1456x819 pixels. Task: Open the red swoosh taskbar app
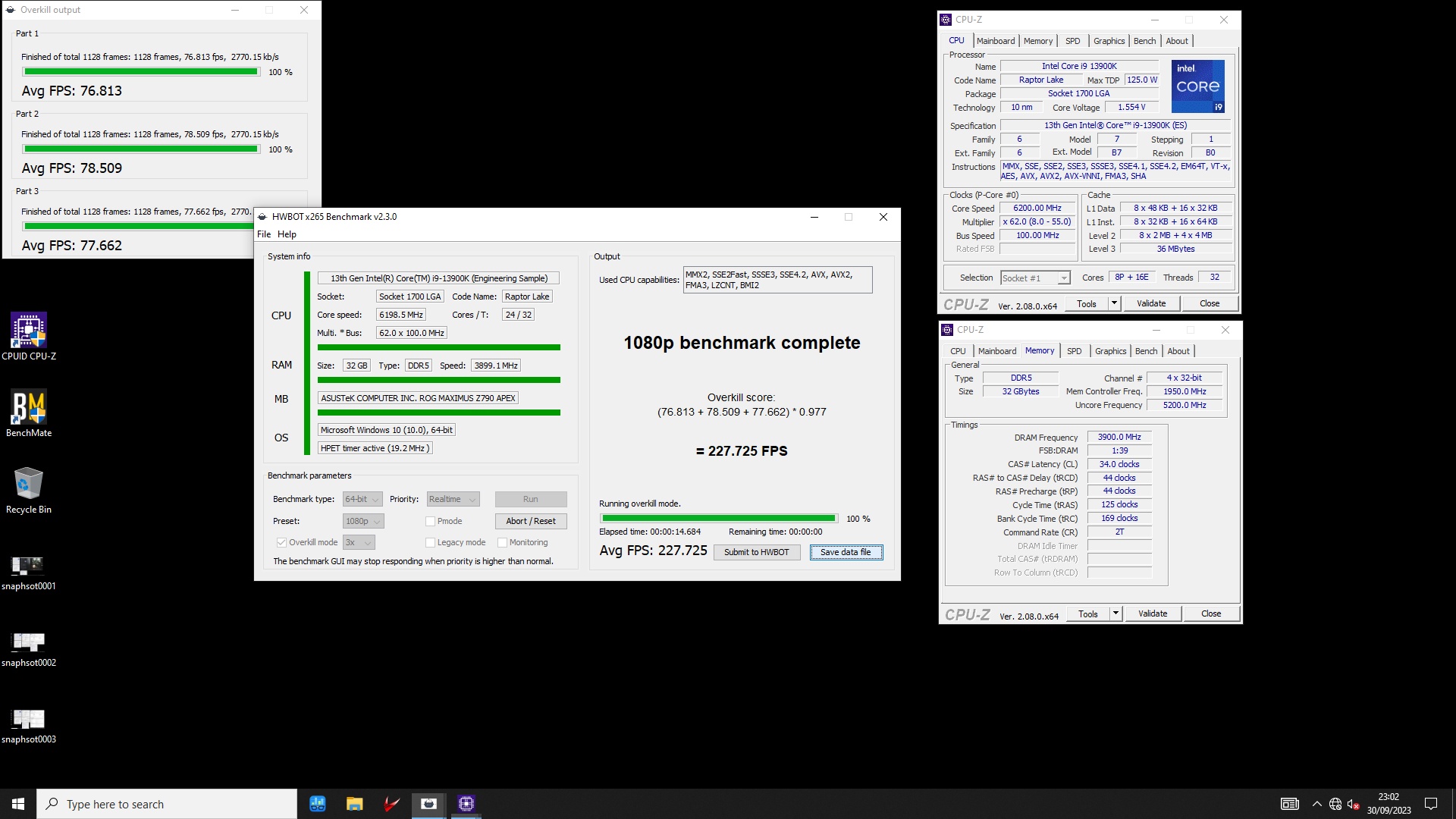coord(391,804)
